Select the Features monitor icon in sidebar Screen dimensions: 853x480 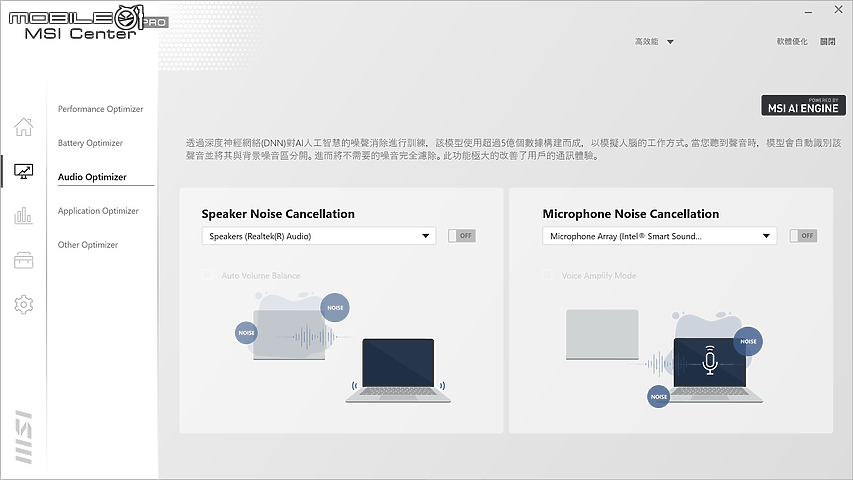(23, 171)
